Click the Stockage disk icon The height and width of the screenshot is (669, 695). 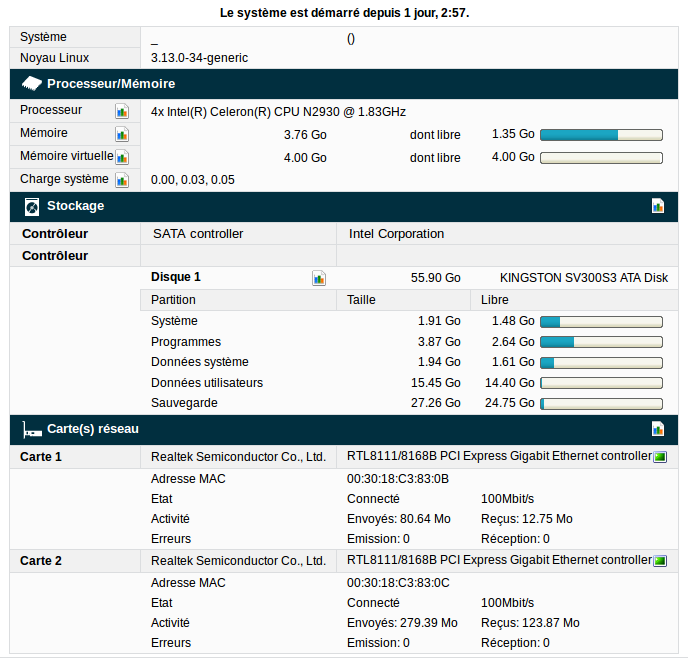[x=32, y=208]
